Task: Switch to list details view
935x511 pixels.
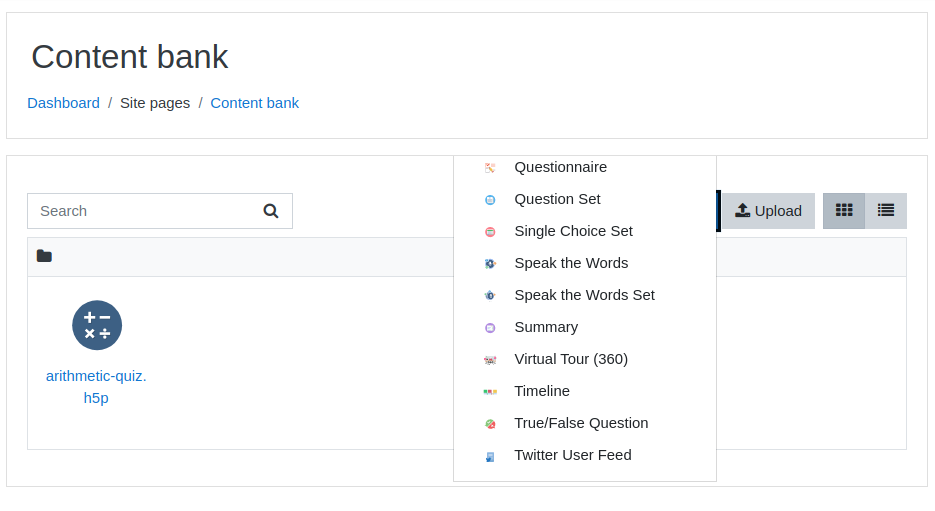Action: [x=886, y=210]
